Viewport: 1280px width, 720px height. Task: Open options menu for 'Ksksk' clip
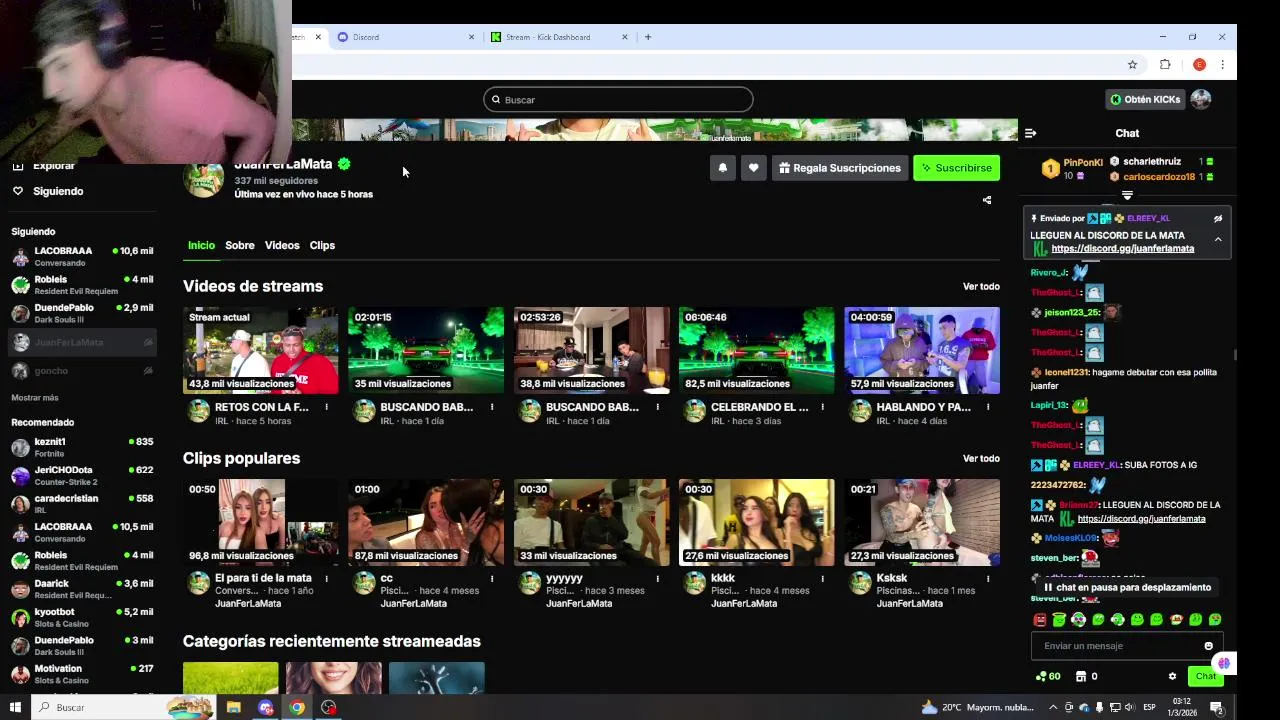click(988, 578)
